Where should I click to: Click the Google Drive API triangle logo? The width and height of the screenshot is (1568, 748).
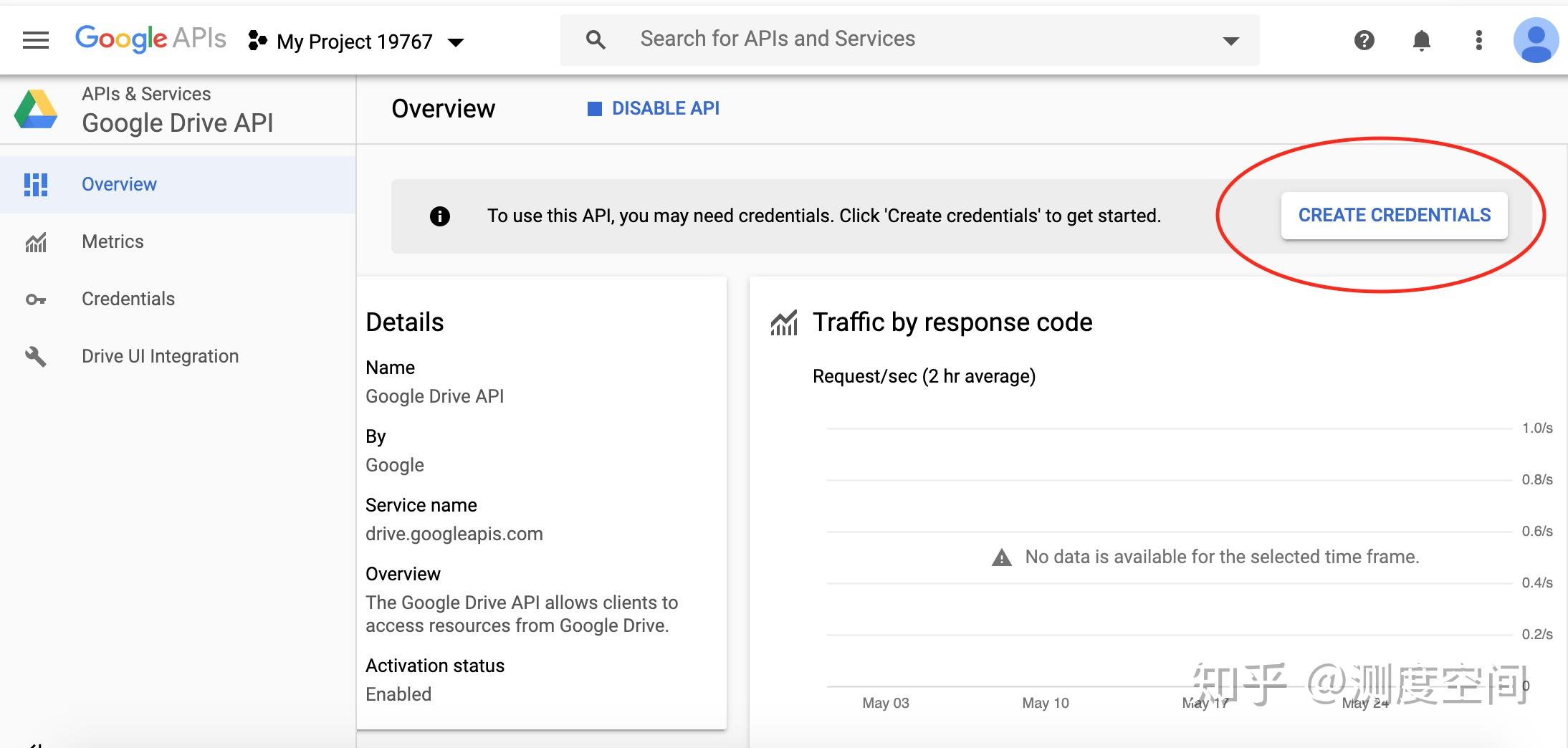[x=37, y=109]
